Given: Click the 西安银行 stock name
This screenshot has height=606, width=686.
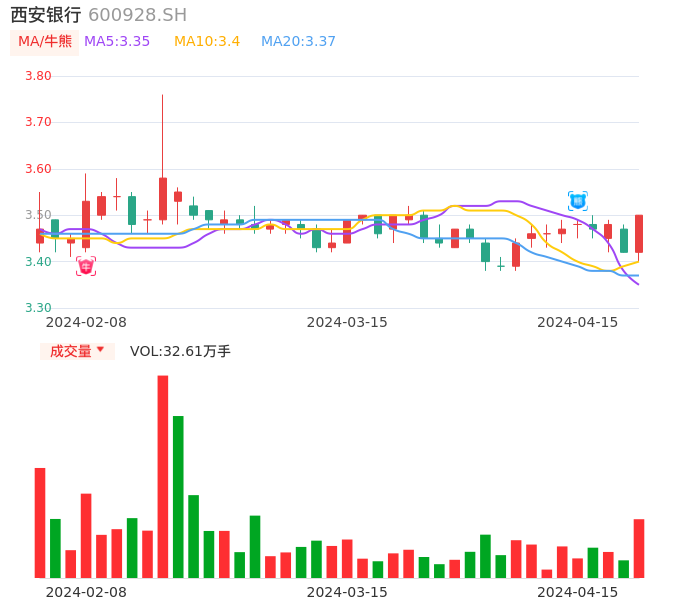Looking at the screenshot, I should pos(46,15).
